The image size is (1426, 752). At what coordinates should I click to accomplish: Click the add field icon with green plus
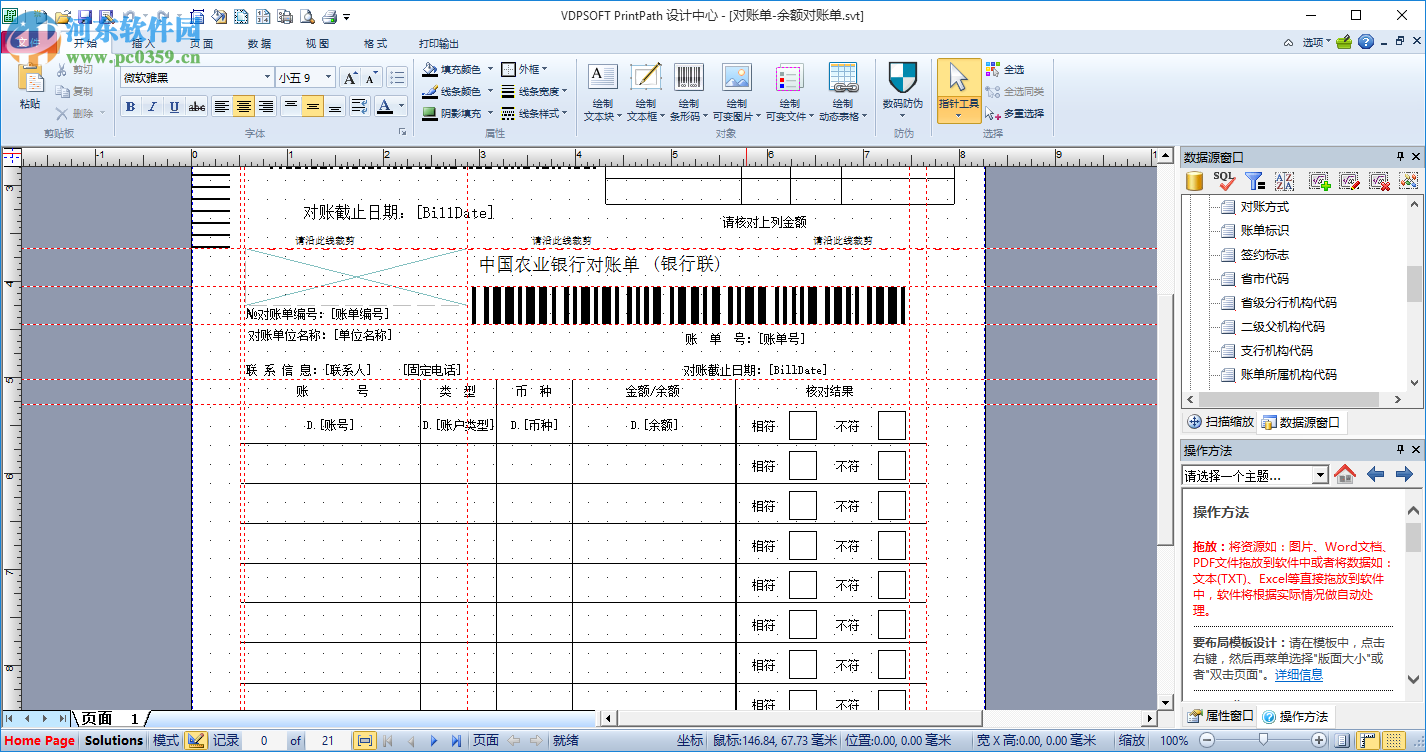pos(1319,181)
